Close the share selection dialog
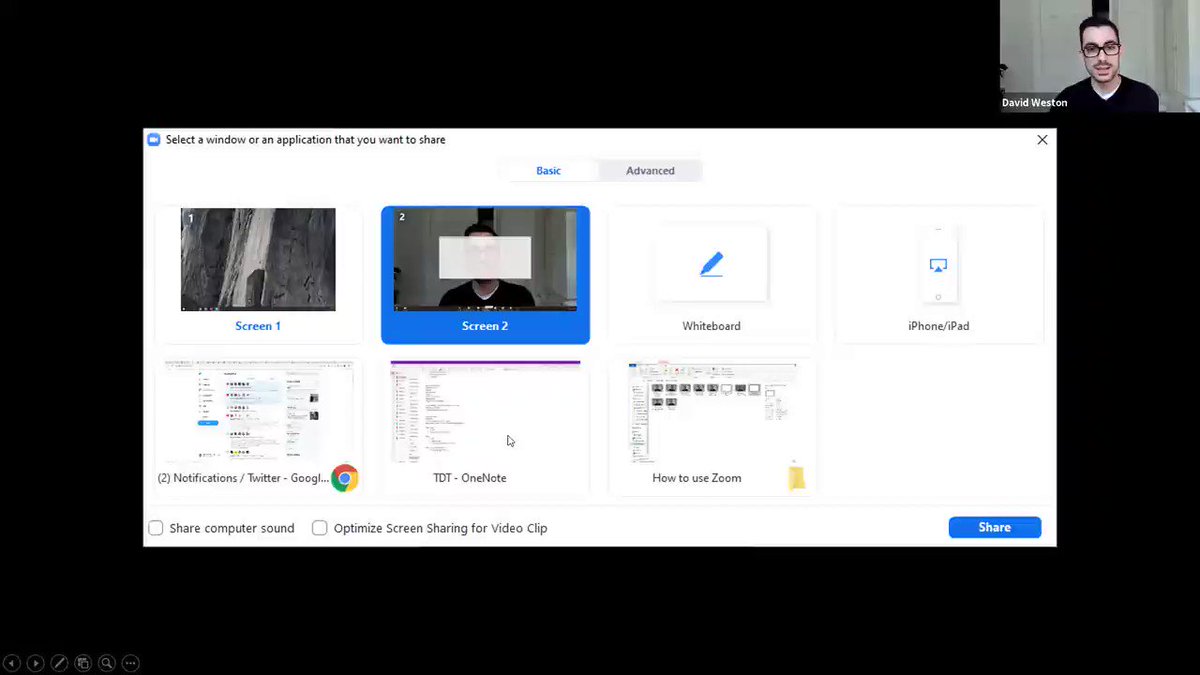The width and height of the screenshot is (1200, 675). click(1042, 140)
